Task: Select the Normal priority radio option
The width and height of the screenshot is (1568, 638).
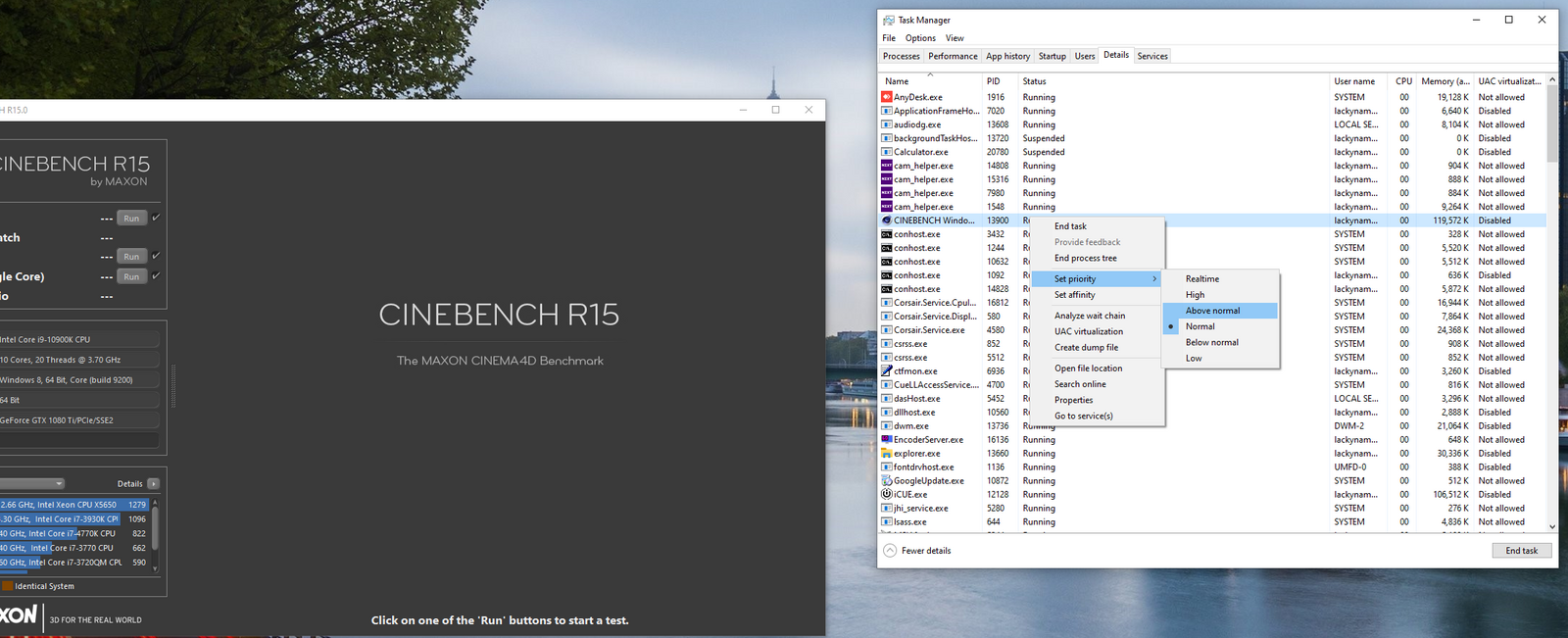Action: coord(1219,326)
